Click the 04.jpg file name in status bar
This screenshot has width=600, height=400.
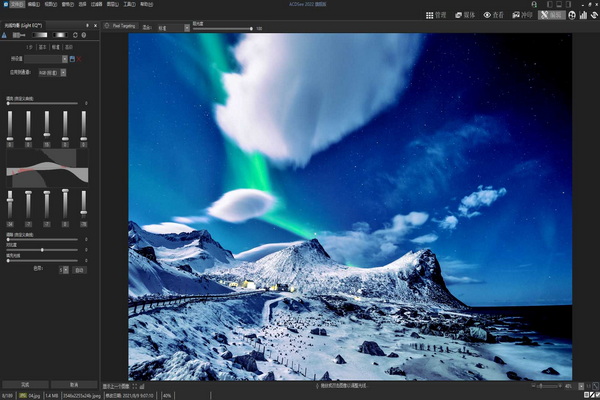[34, 395]
